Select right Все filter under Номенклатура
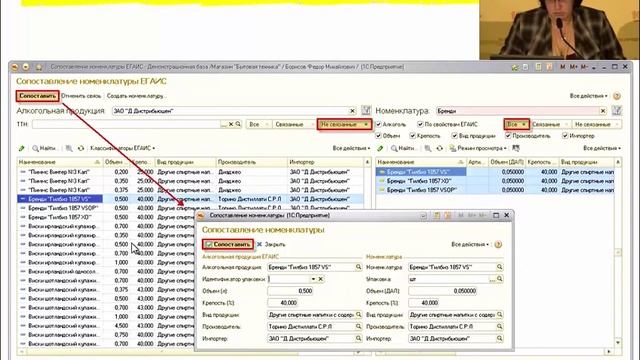The image size is (640, 360). pyautogui.click(x=516, y=124)
